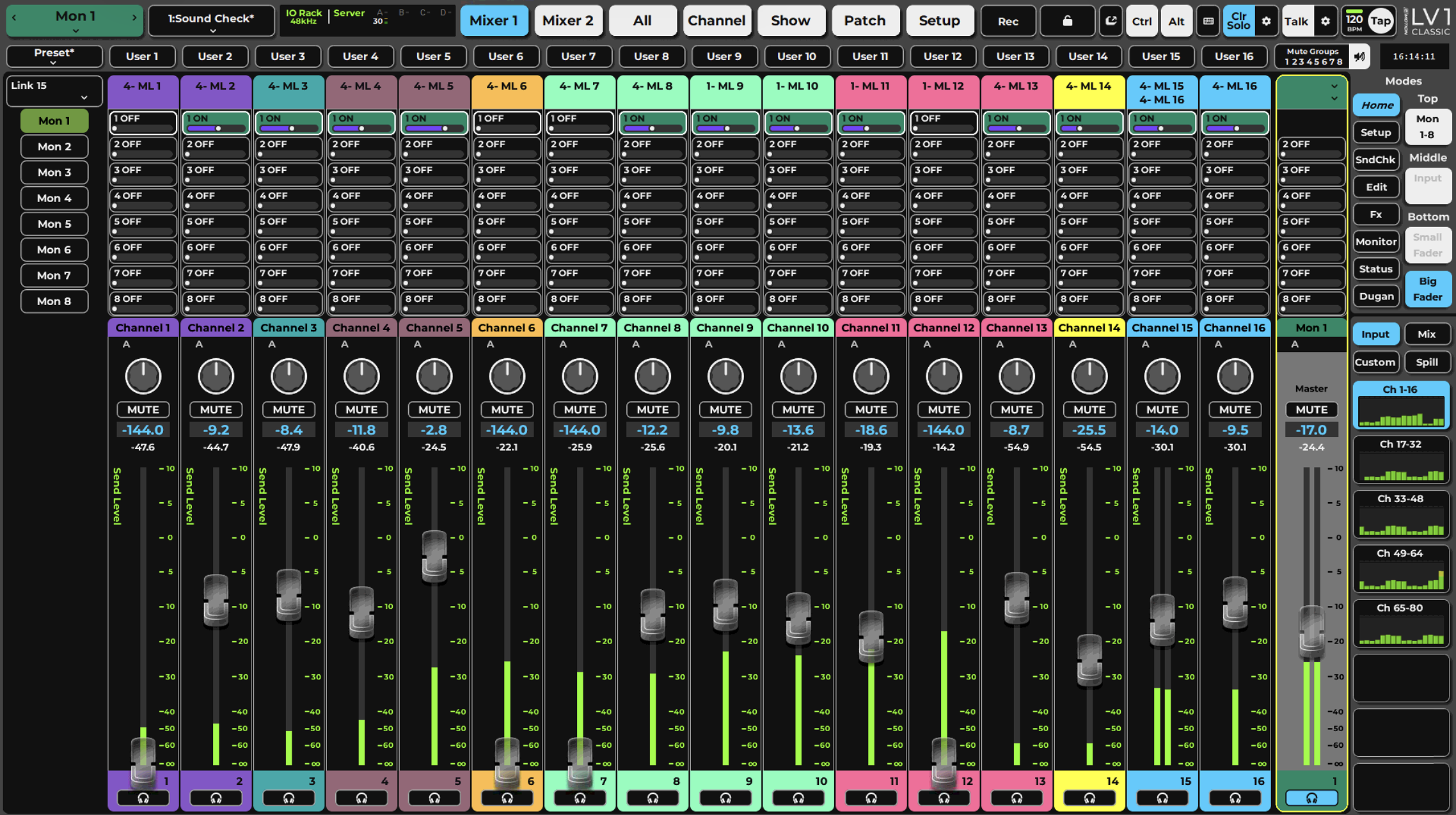This screenshot has width=1456, height=815.
Task: Toggle send 2 OFF on Channel 6
Action: pos(507,148)
